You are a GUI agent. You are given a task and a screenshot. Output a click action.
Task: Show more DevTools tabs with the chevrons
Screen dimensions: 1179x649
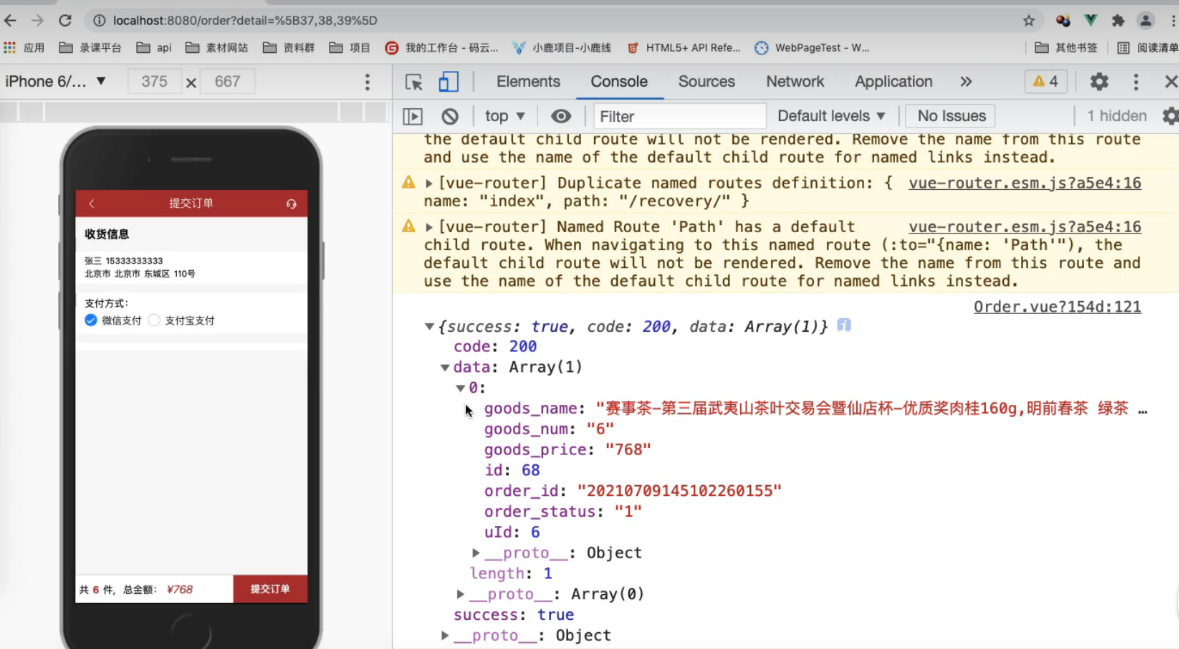(x=966, y=81)
